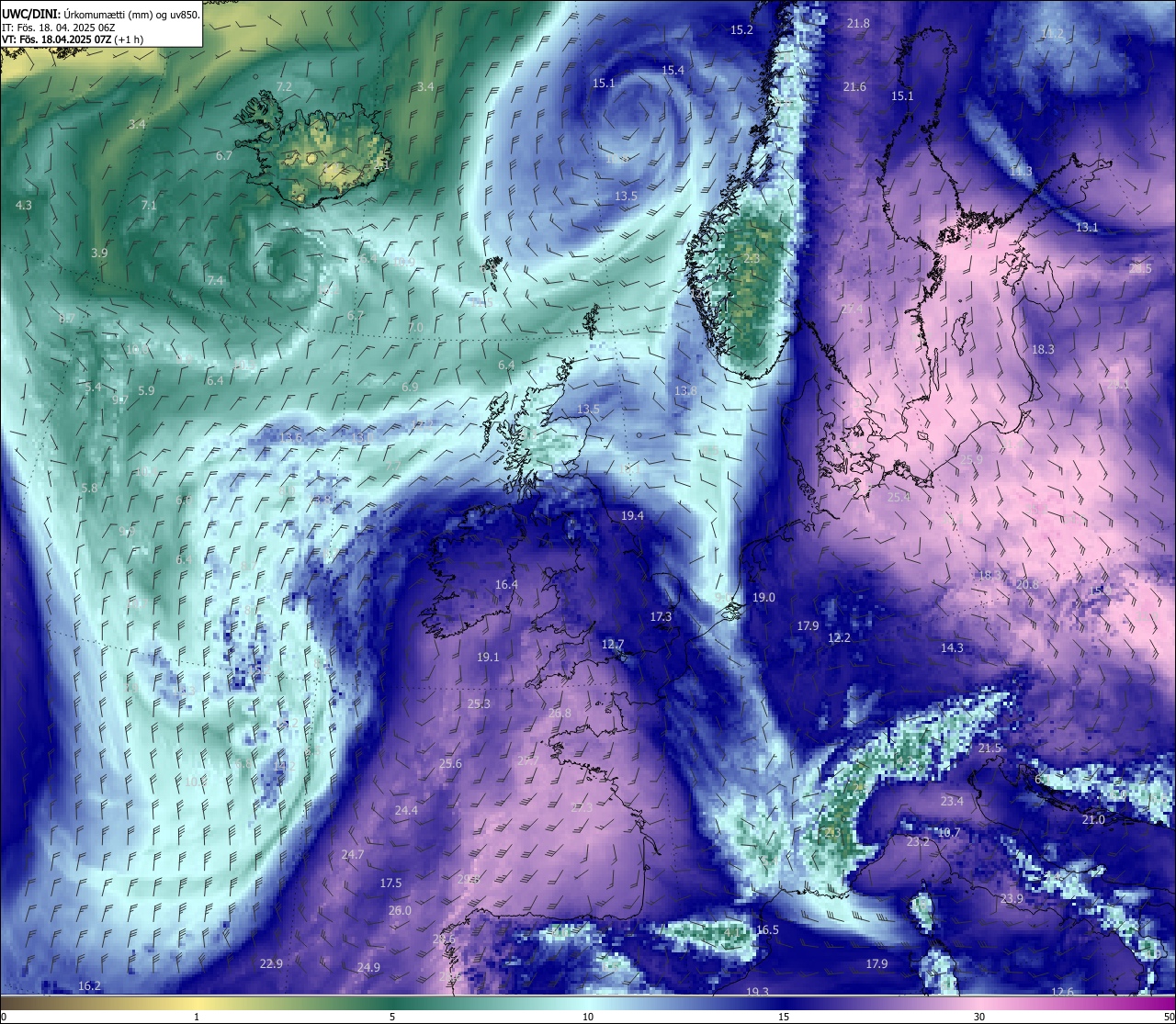Click the map value "19.0"
Viewport: 1176px width, 1024px height.
tap(763, 598)
